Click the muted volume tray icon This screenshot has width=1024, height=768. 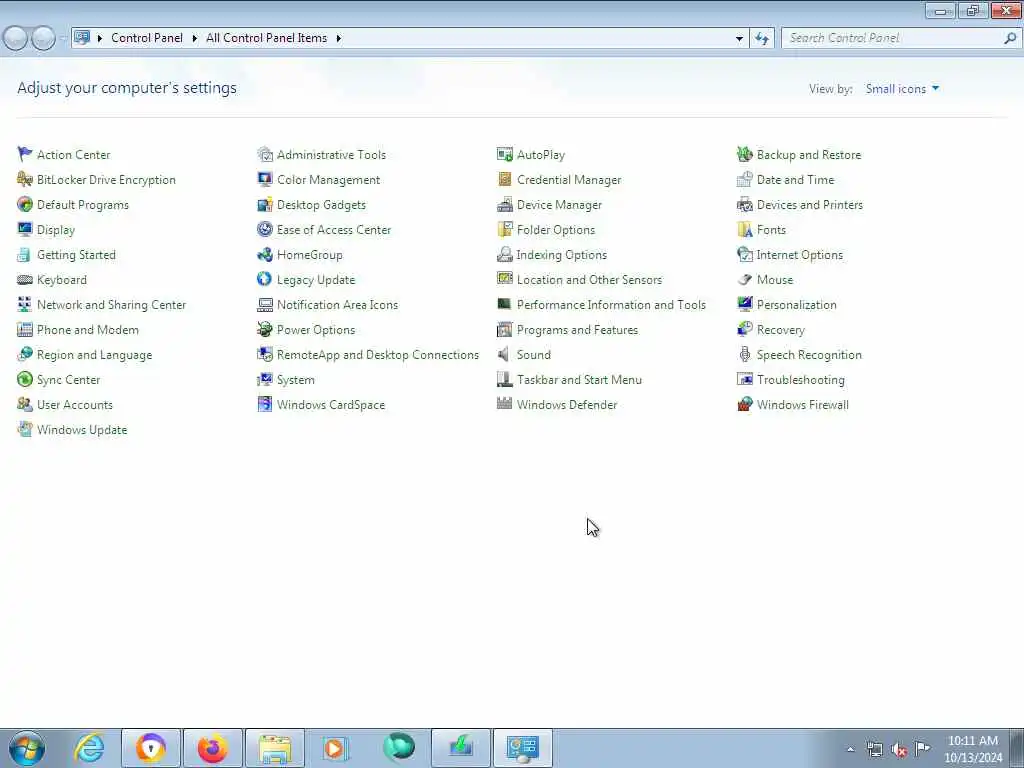coord(899,749)
